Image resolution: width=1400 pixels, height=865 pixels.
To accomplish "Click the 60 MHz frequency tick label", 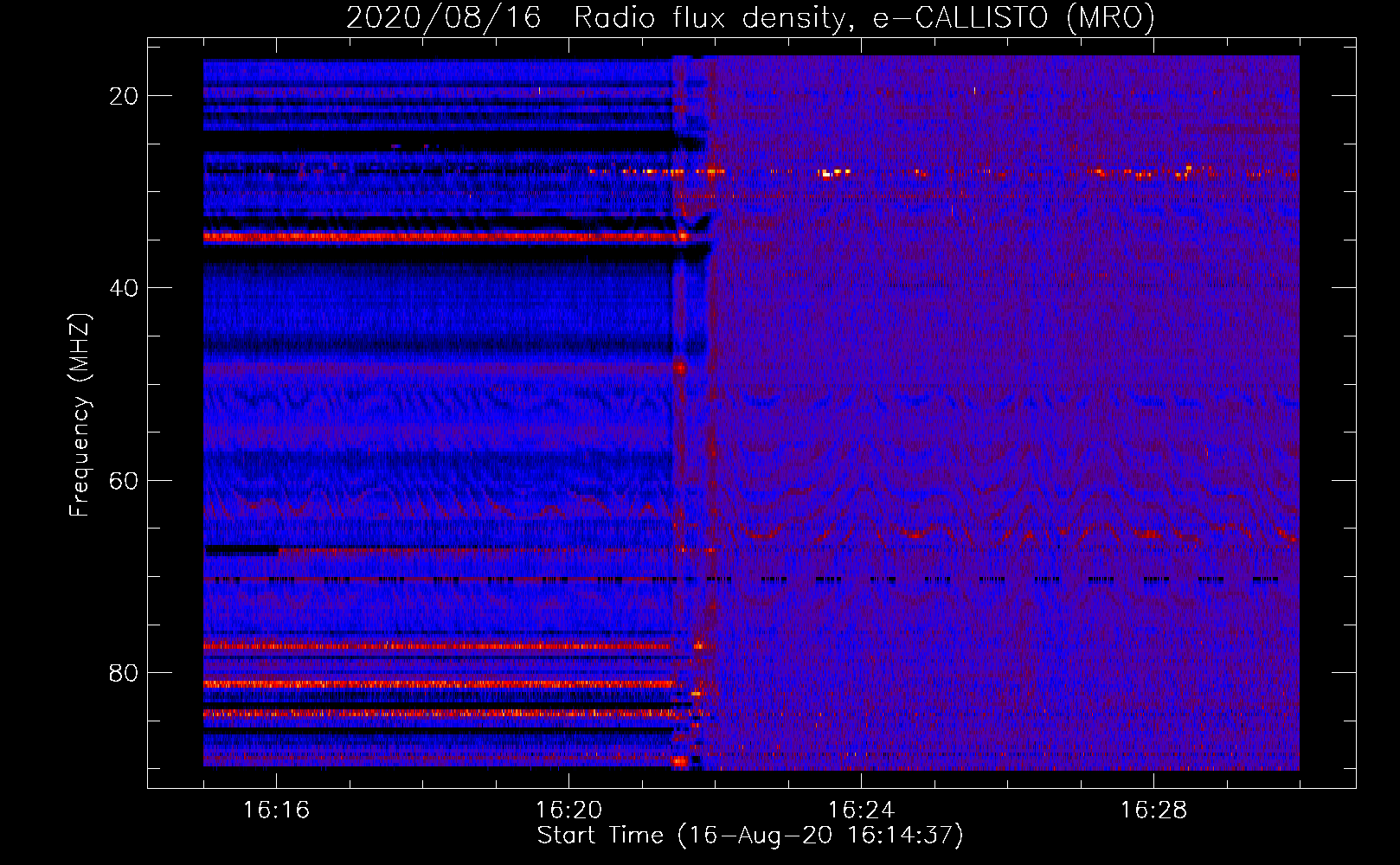I will point(124,481).
